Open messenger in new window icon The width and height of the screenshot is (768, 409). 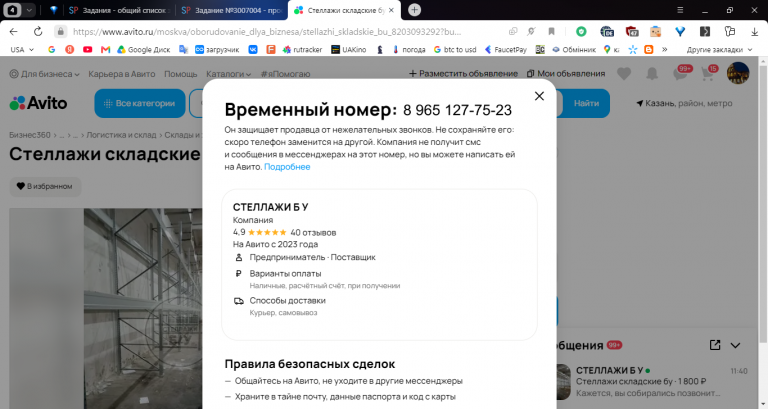tap(715, 345)
